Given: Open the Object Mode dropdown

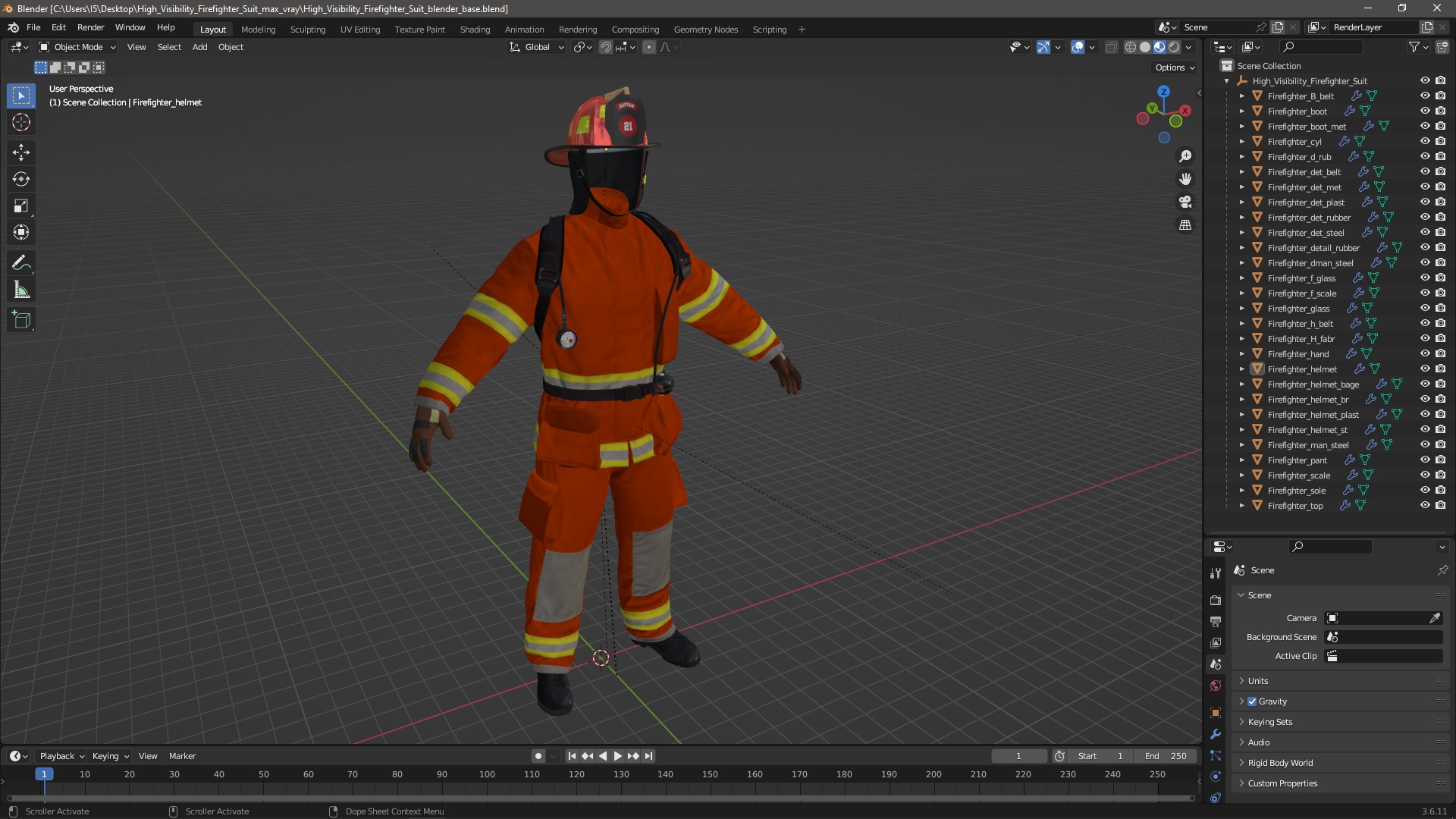Looking at the screenshot, I should coord(77,47).
